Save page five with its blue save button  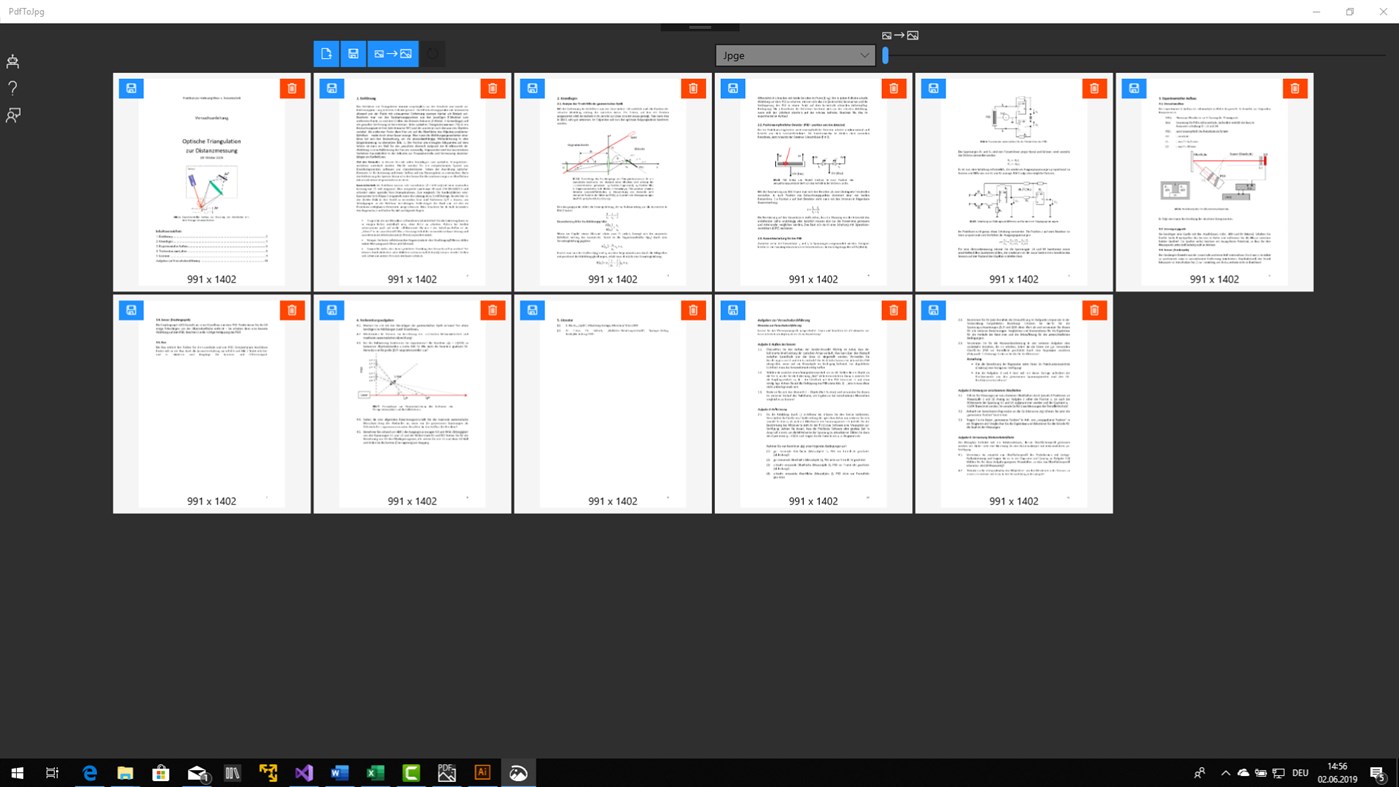932,88
